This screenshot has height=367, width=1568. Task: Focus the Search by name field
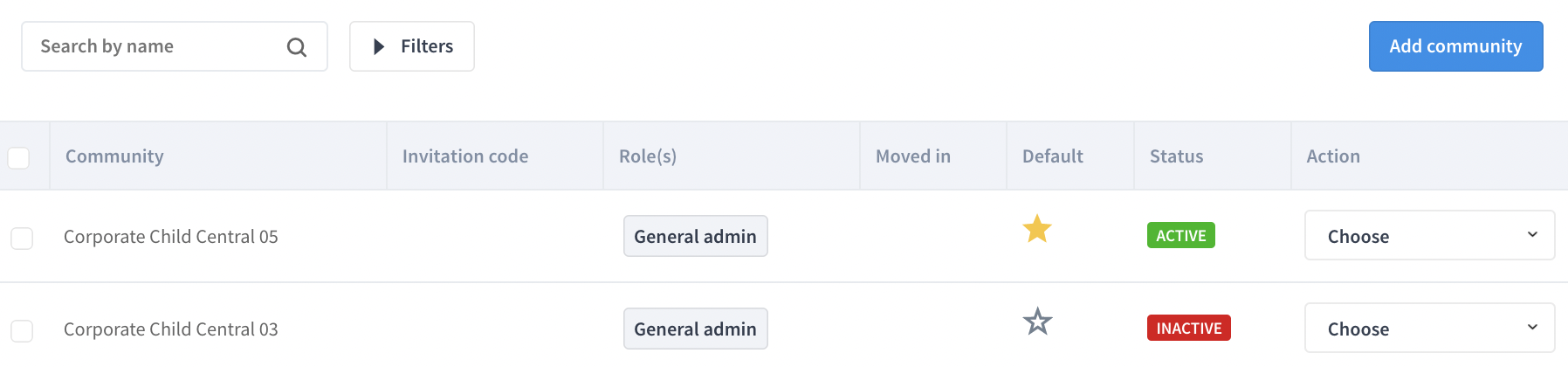point(175,46)
